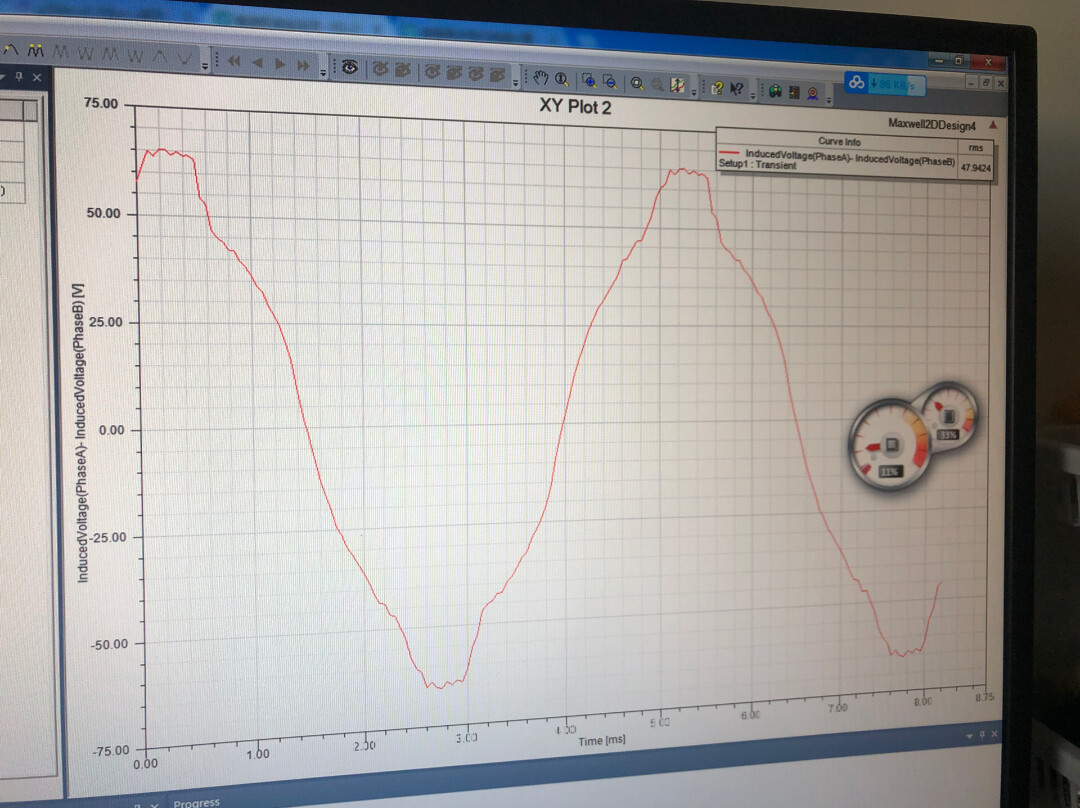Screen dimensions: 1080x808
Task: Click the red line sample in legend
Action: [x=729, y=152]
